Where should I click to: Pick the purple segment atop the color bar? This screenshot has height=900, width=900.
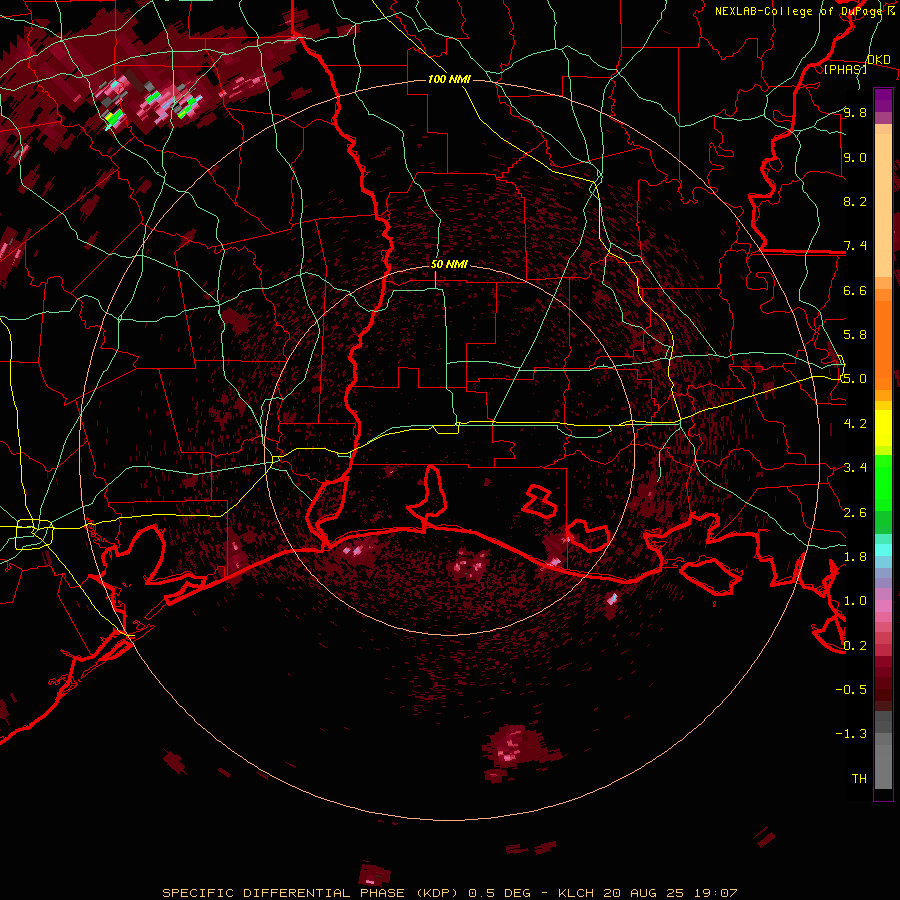[883, 100]
